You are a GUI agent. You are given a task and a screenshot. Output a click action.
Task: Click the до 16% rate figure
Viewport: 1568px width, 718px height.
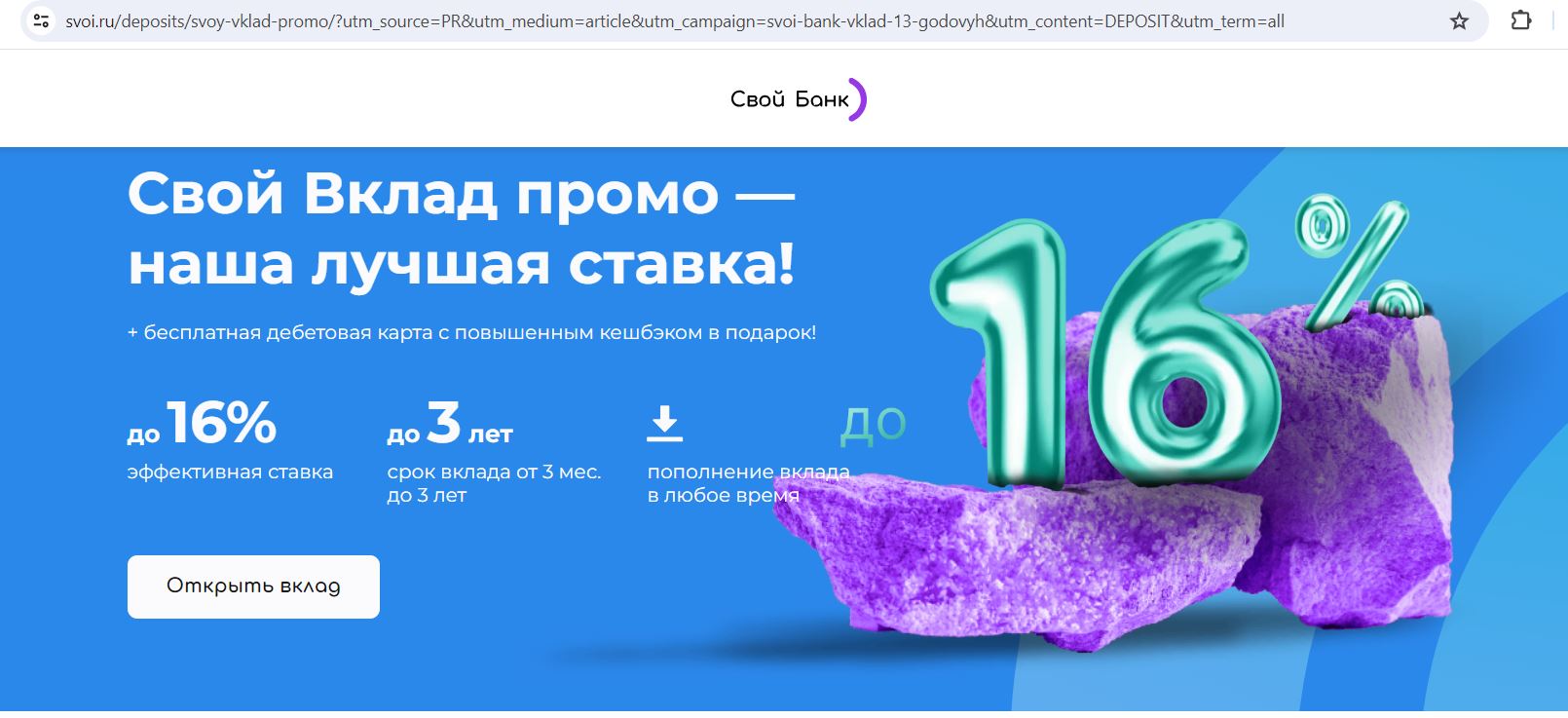pos(202,423)
